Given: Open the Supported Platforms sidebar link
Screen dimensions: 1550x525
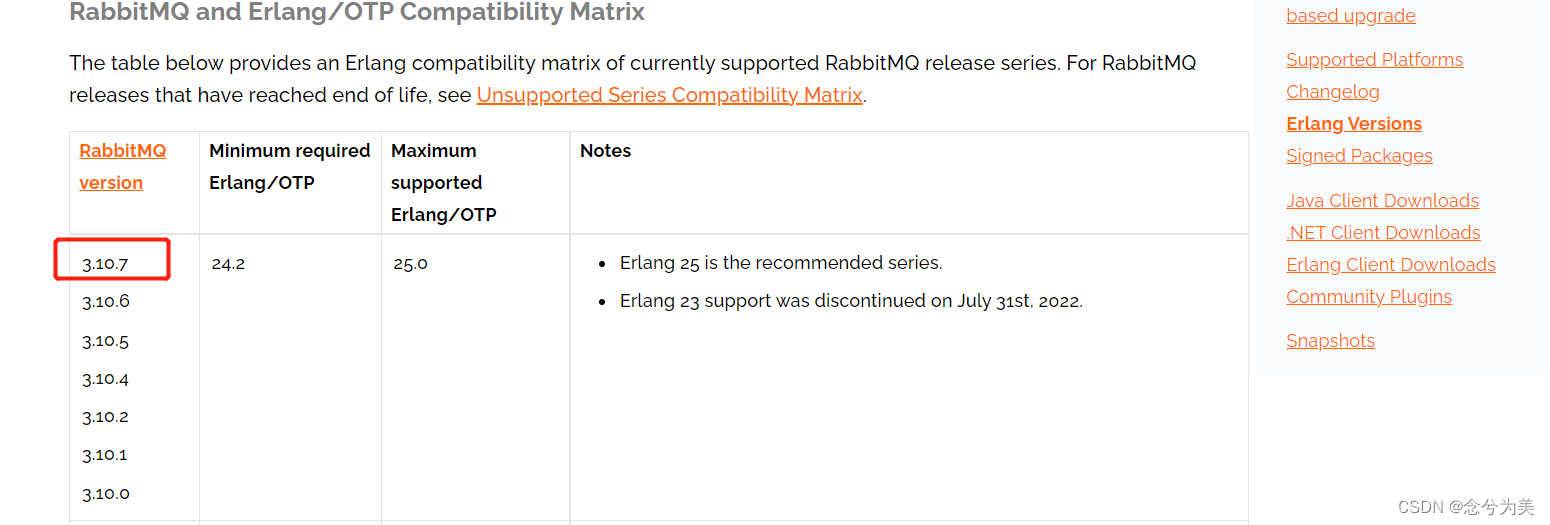Looking at the screenshot, I should 1374,60.
